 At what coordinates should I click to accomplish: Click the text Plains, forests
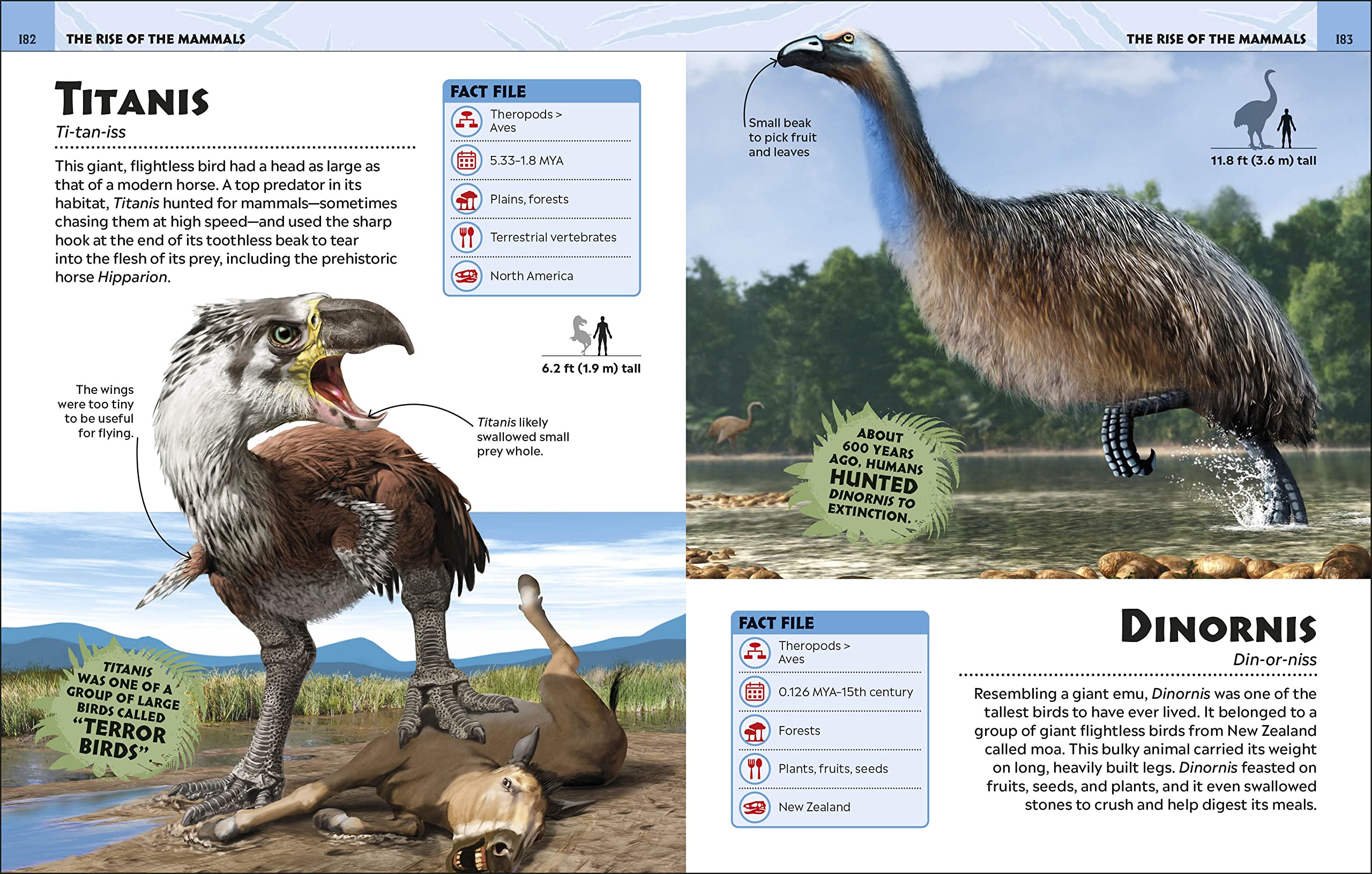point(530,199)
